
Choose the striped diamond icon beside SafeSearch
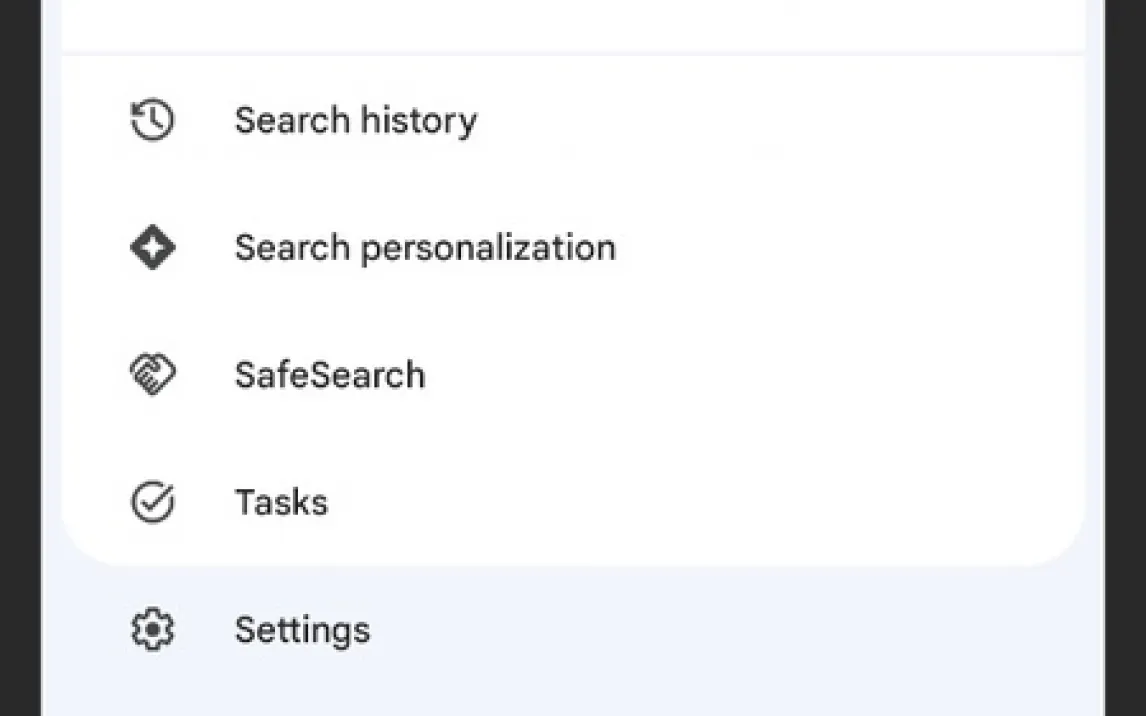click(x=153, y=375)
